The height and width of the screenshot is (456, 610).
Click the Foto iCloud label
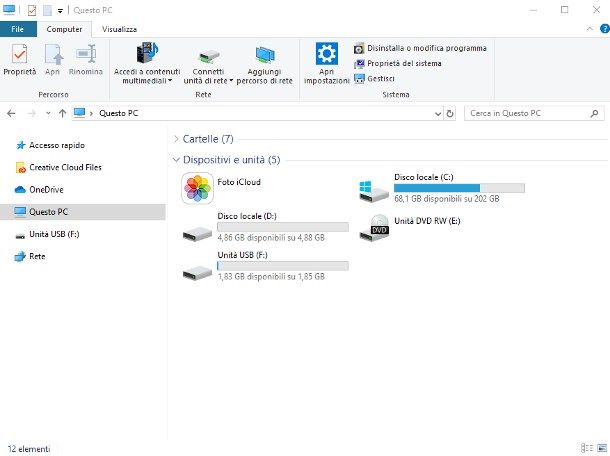tap(239, 182)
